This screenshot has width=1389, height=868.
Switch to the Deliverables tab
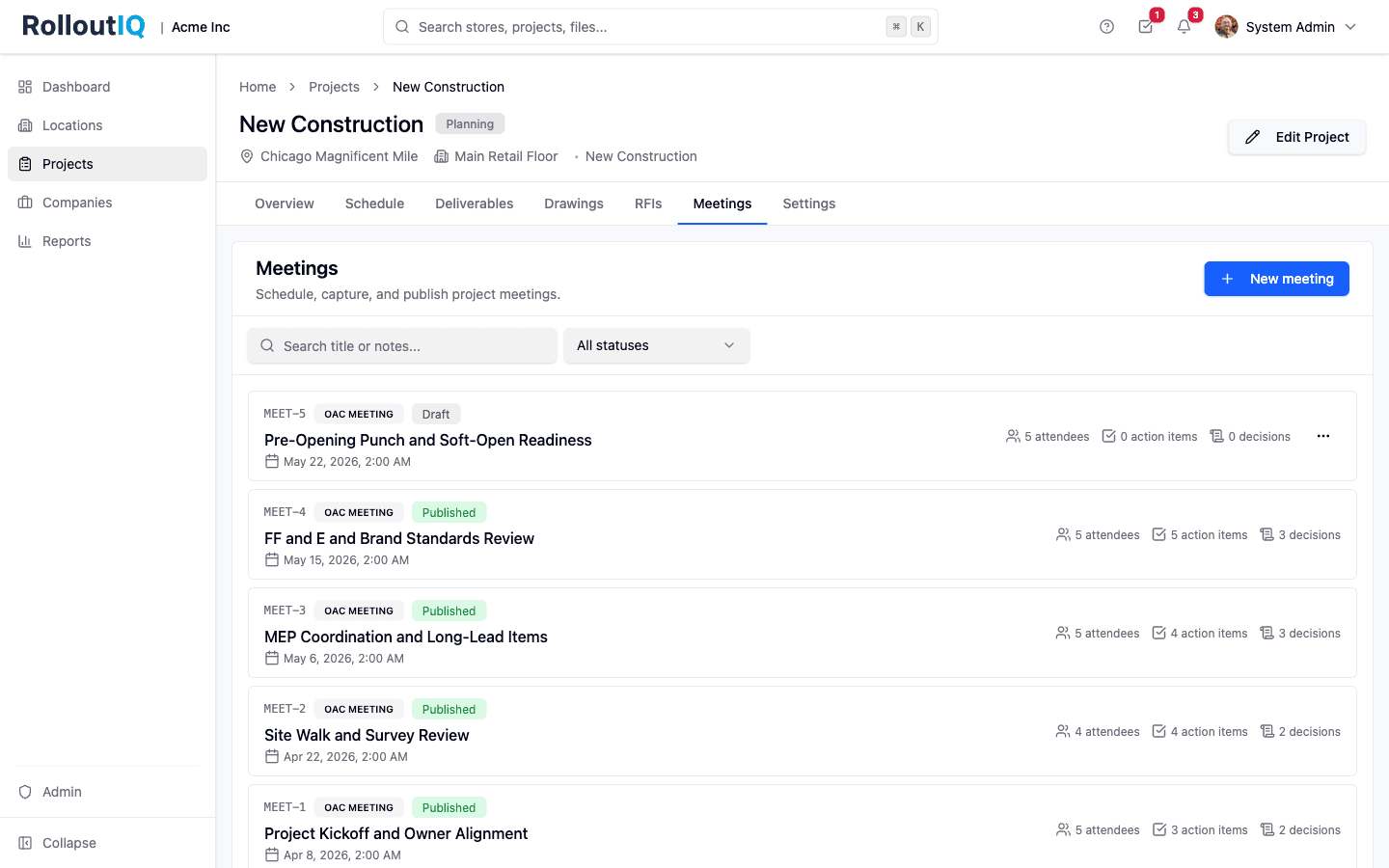475,203
